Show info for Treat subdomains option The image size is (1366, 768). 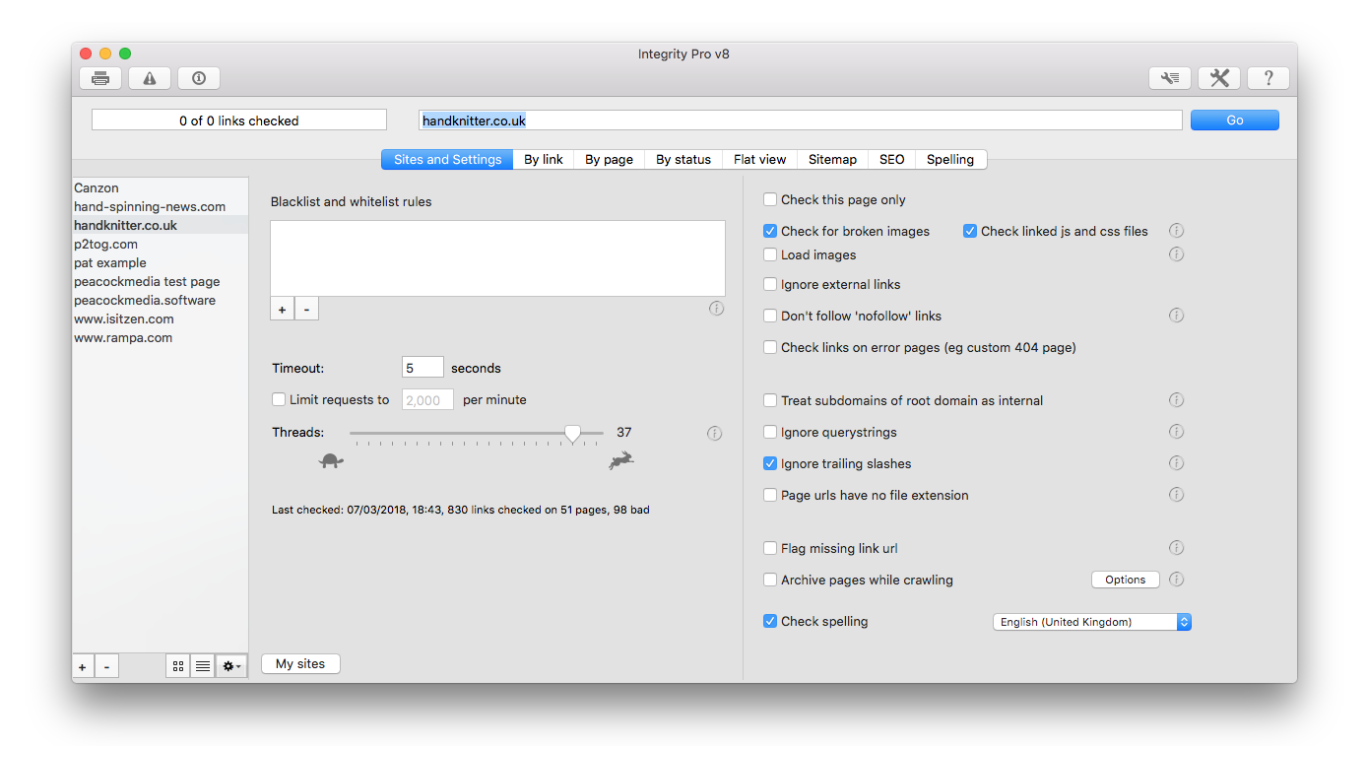(x=1176, y=400)
